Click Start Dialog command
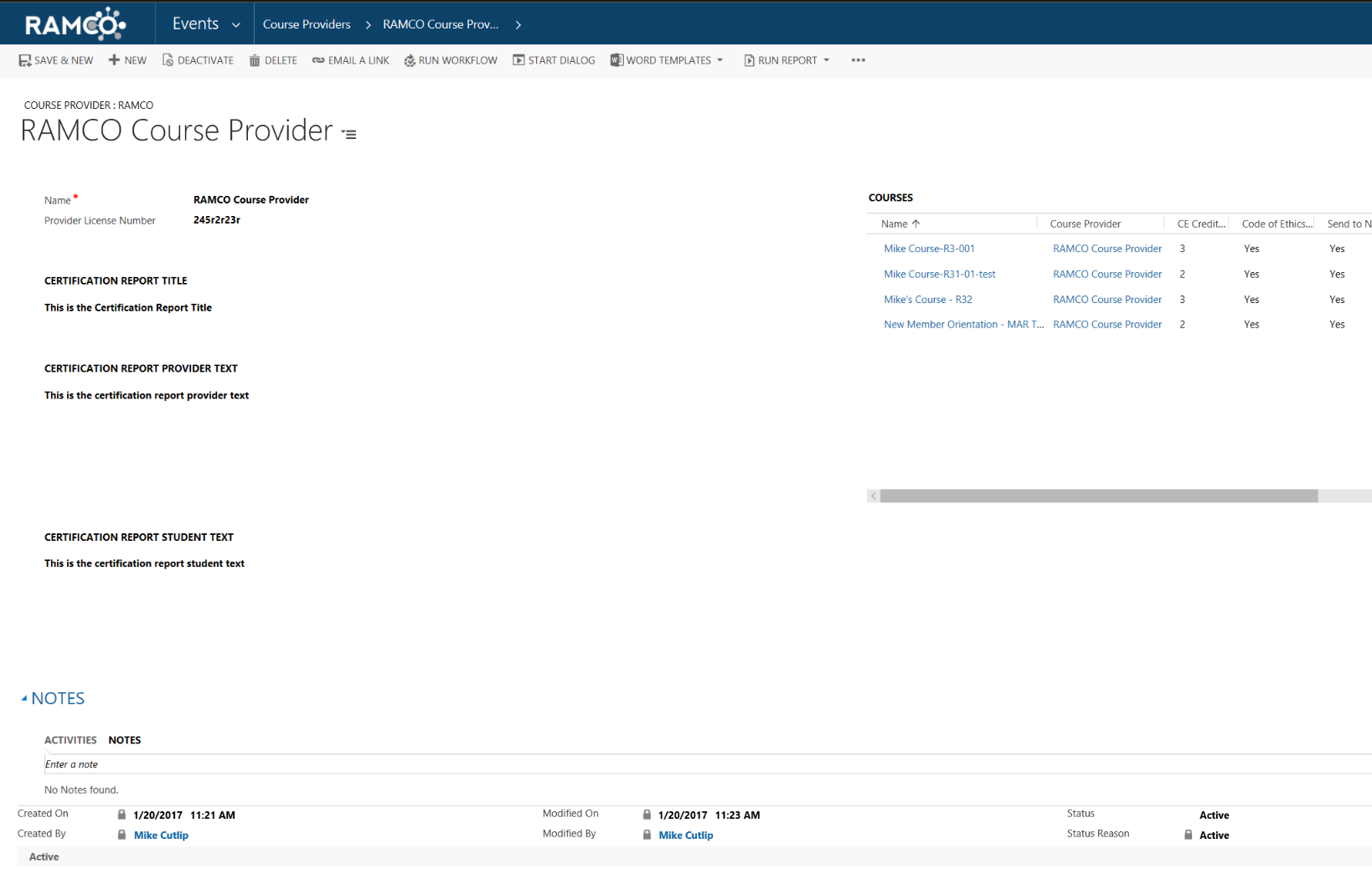1372x869 pixels. click(x=554, y=60)
